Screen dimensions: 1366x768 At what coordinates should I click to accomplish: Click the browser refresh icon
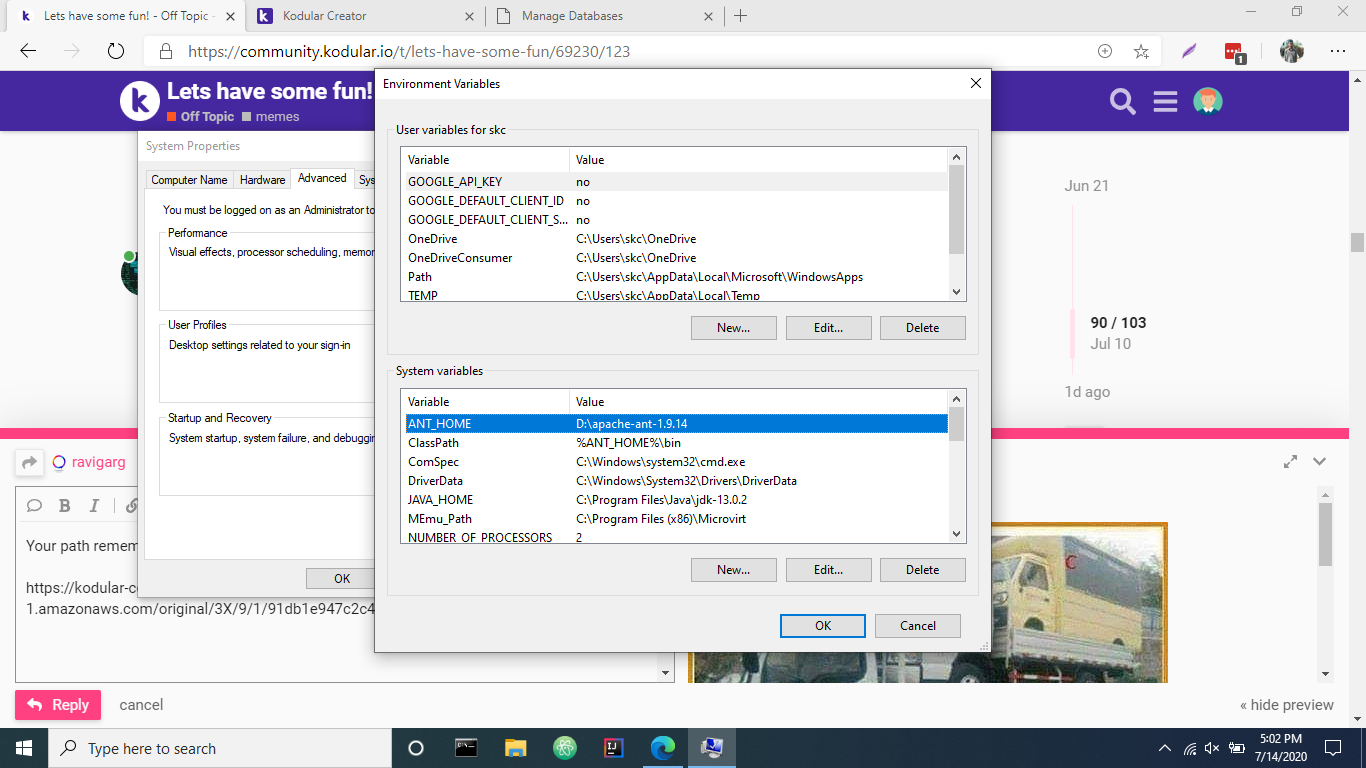click(116, 51)
